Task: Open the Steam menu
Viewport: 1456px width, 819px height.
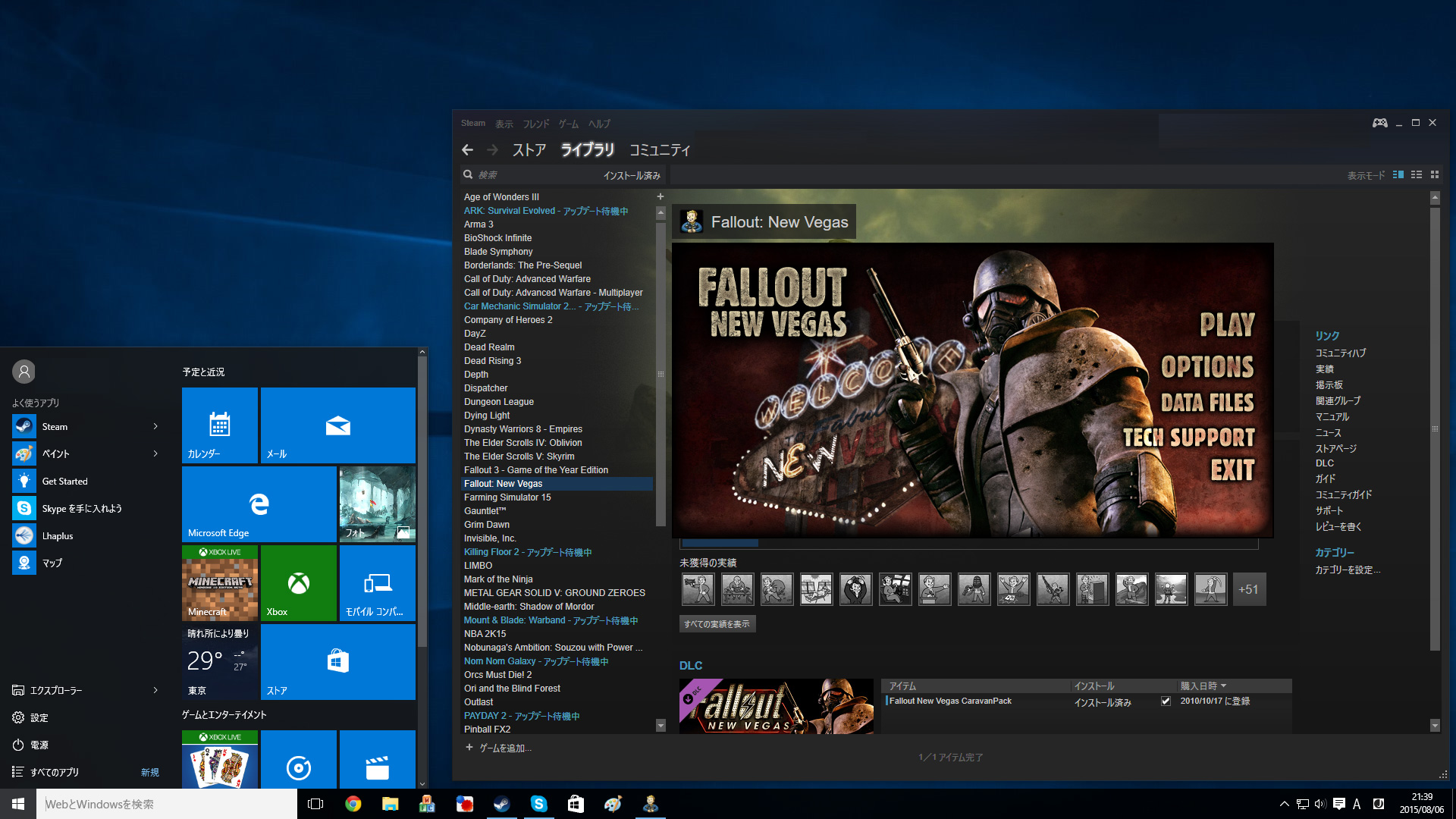Action: [x=473, y=123]
